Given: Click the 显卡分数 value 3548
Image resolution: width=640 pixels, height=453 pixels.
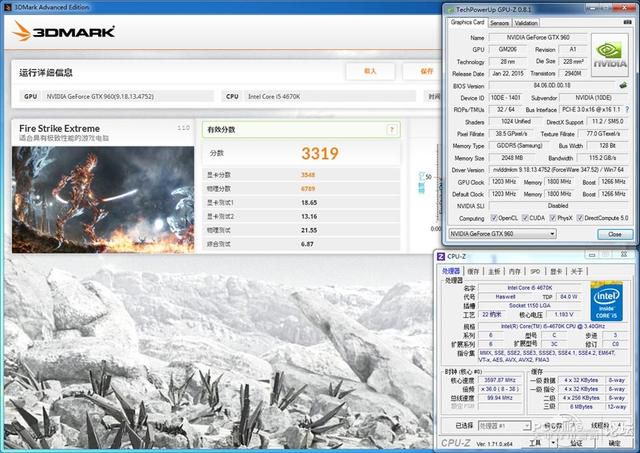Looking at the screenshot, I should (308, 175).
